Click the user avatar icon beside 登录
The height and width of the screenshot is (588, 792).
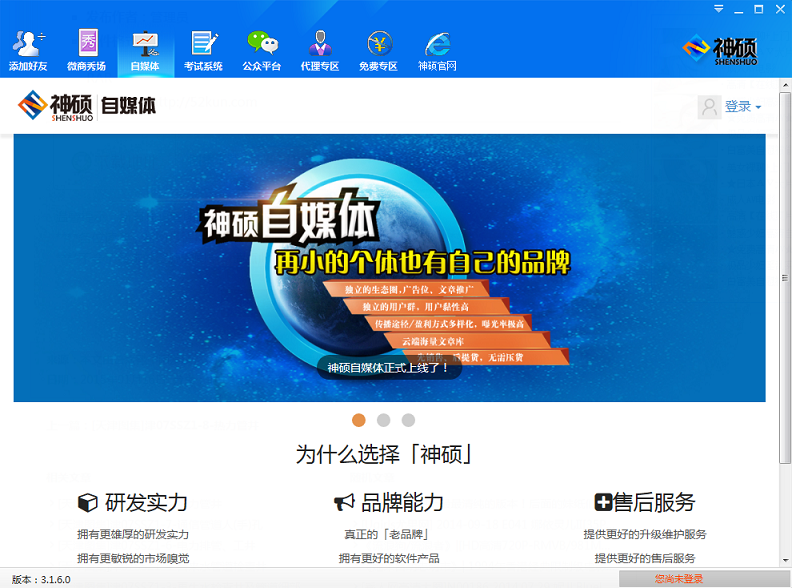(x=710, y=107)
